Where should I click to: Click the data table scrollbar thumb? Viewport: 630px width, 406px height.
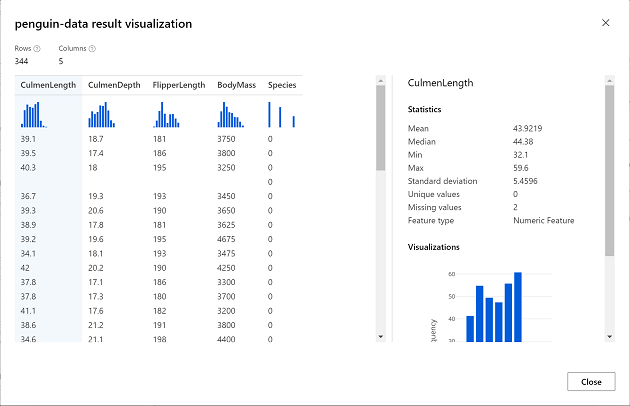click(x=380, y=128)
